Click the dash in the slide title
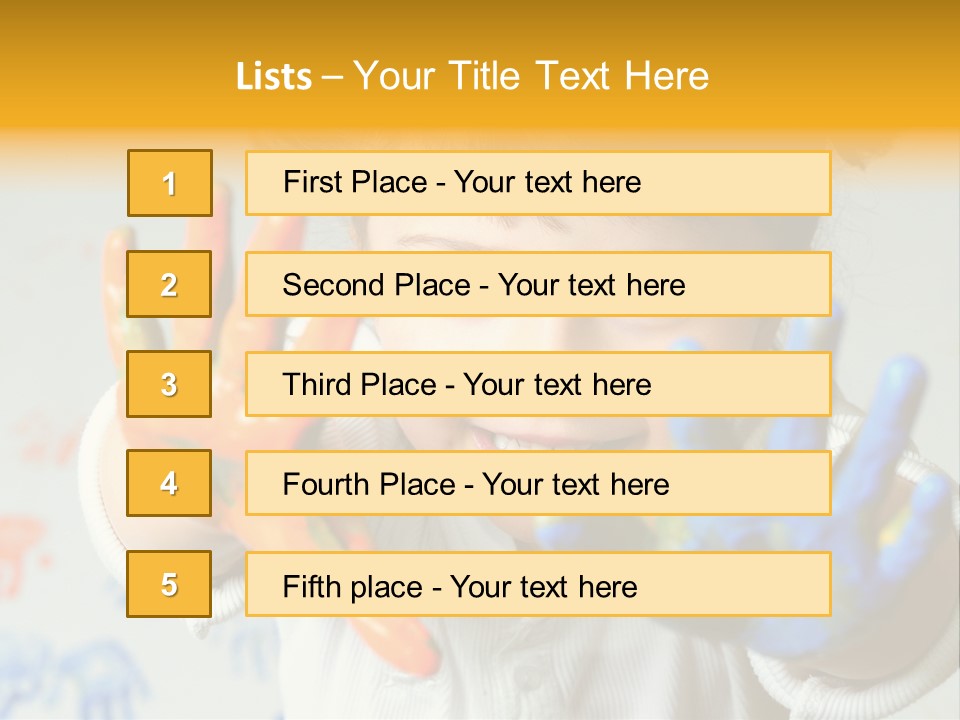Image resolution: width=960 pixels, height=720 pixels. 332,77
